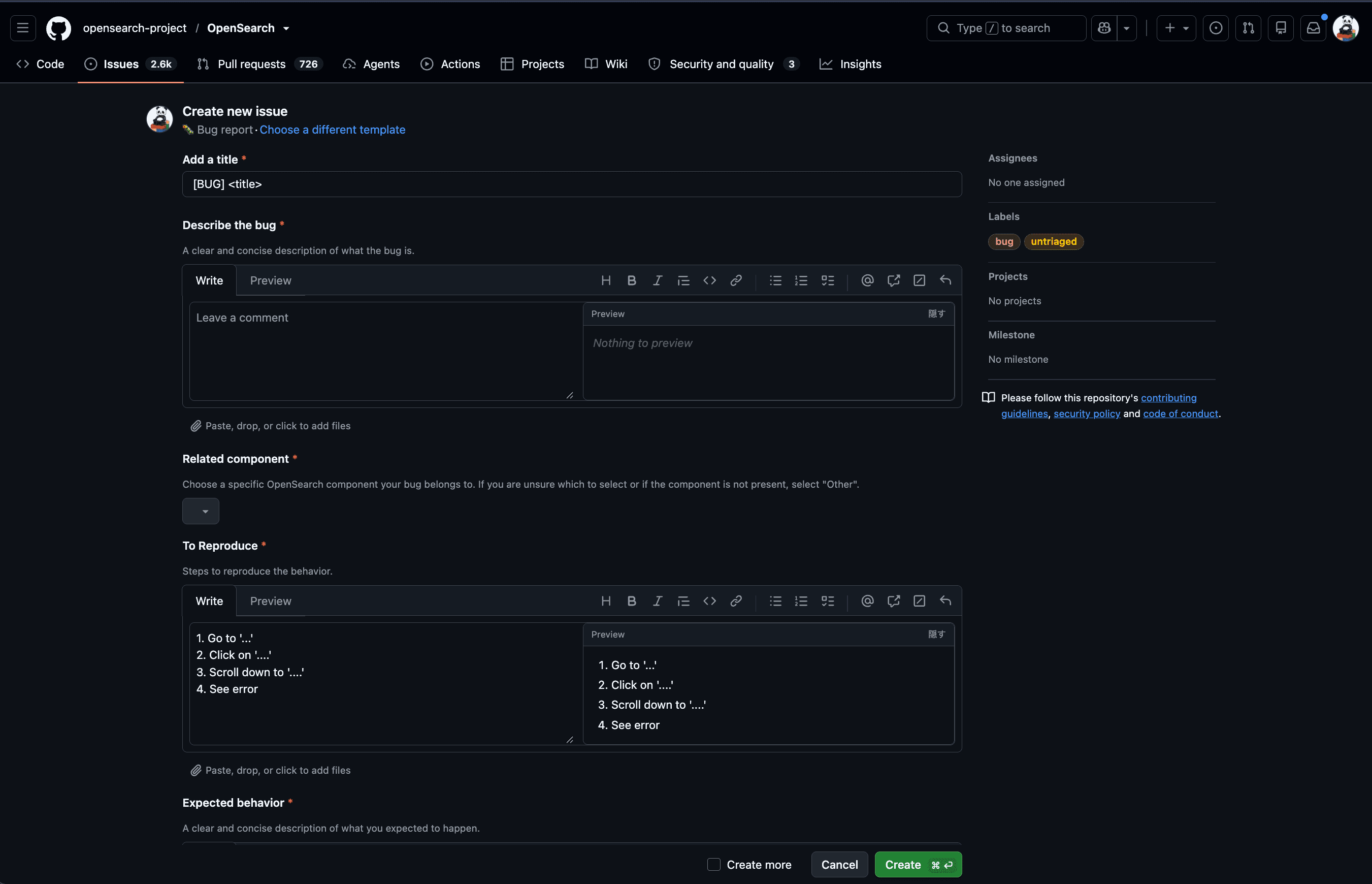
Task: Open the Actions tab
Action: [450, 65]
